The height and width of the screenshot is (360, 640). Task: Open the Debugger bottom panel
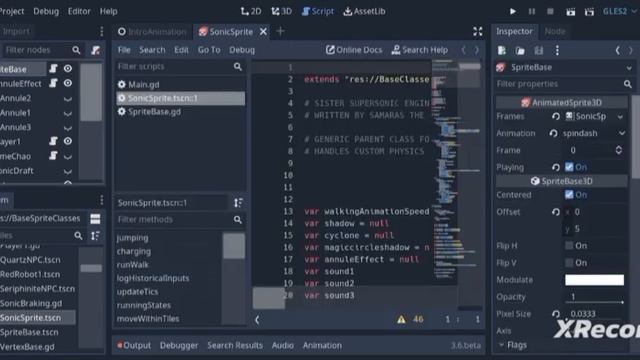pos(179,345)
